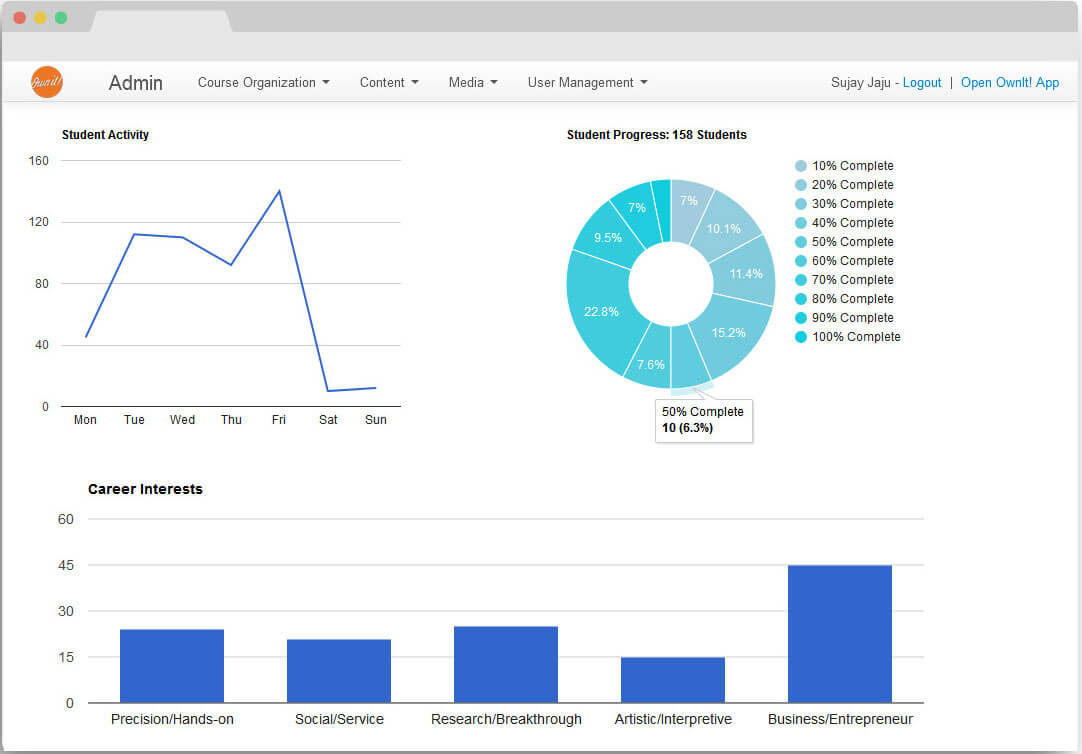Click the Student Progress: 158 Students title
Viewport: 1082px width, 754px height.
tap(656, 135)
